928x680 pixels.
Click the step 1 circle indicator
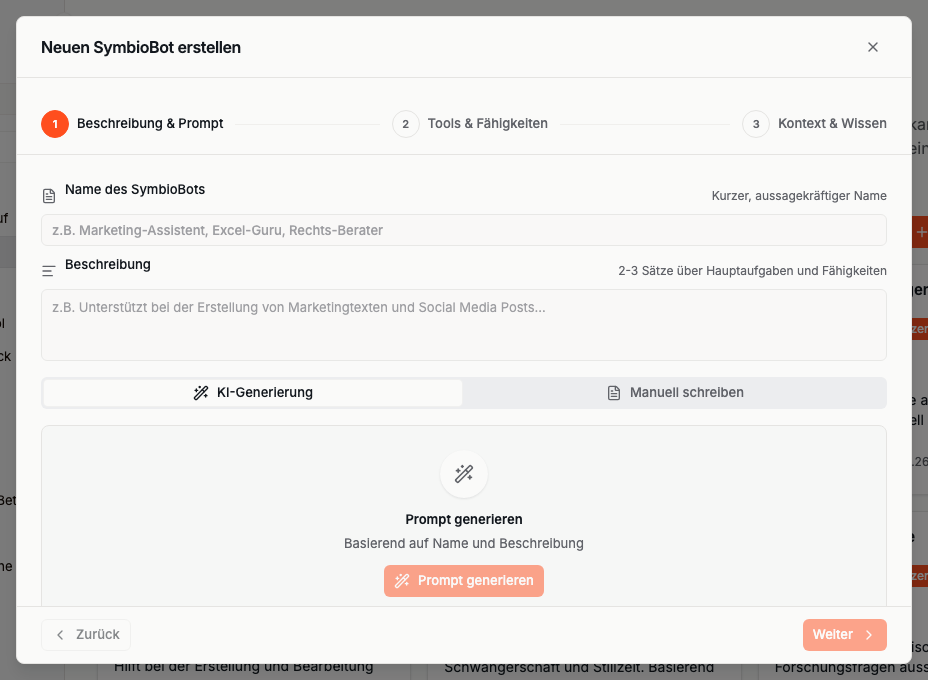pos(55,124)
